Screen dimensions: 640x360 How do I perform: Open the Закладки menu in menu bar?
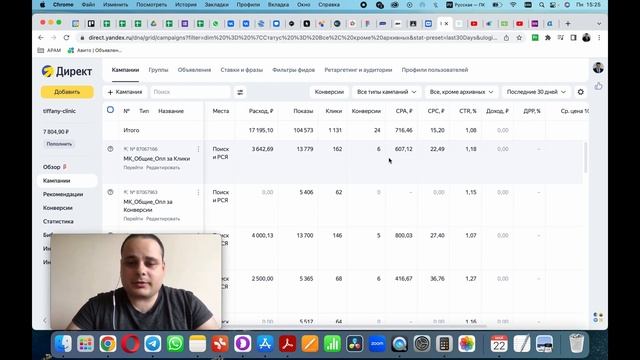pos(216,4)
